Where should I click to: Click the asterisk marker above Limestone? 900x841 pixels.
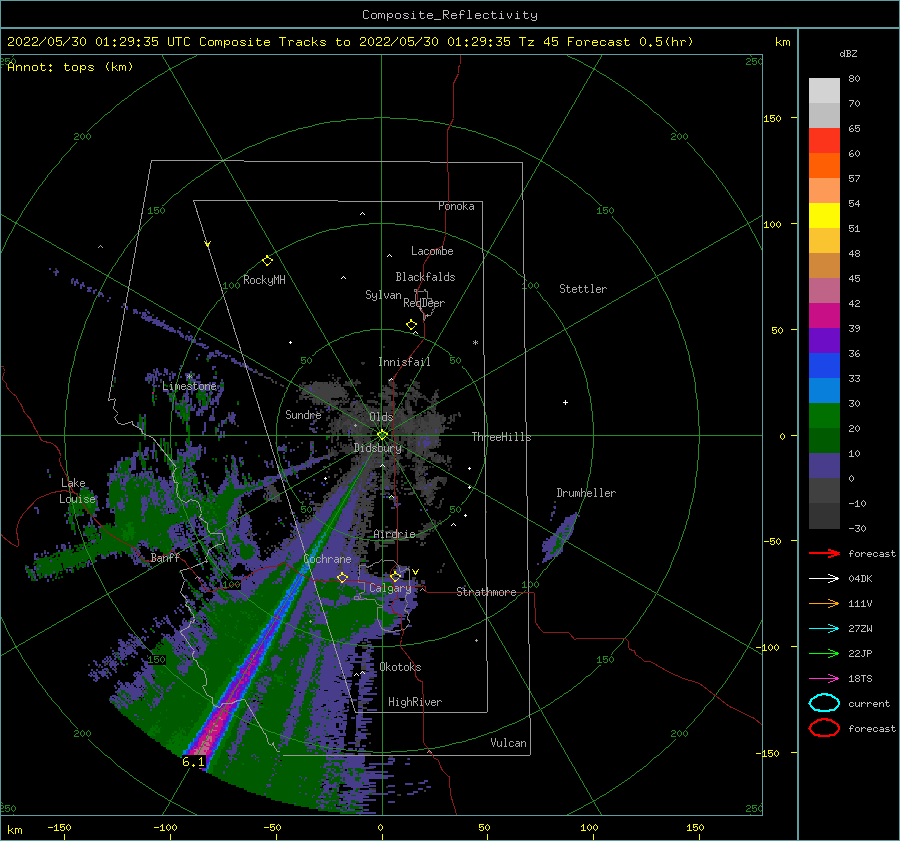(189, 377)
